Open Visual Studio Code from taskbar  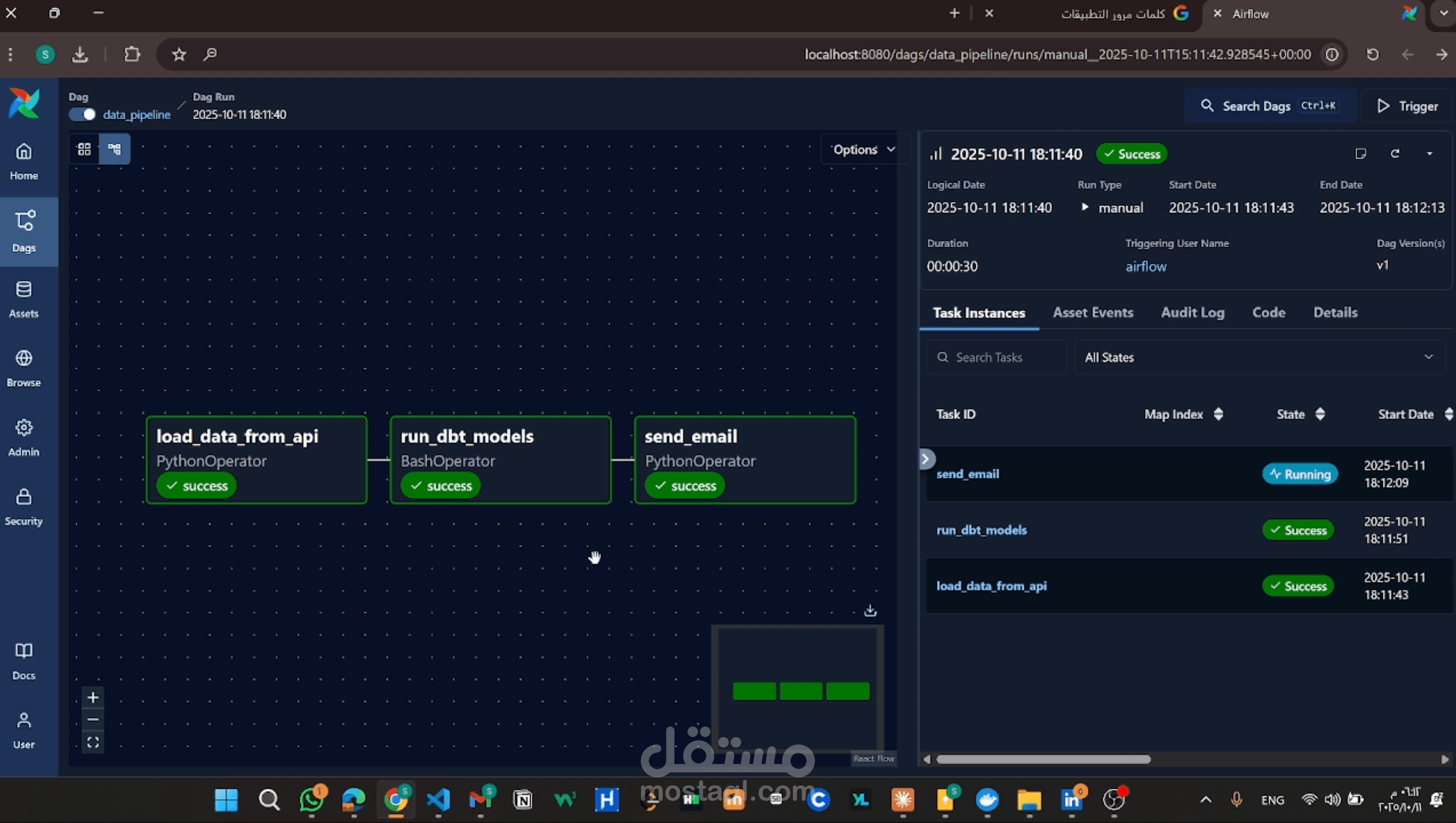(x=438, y=799)
